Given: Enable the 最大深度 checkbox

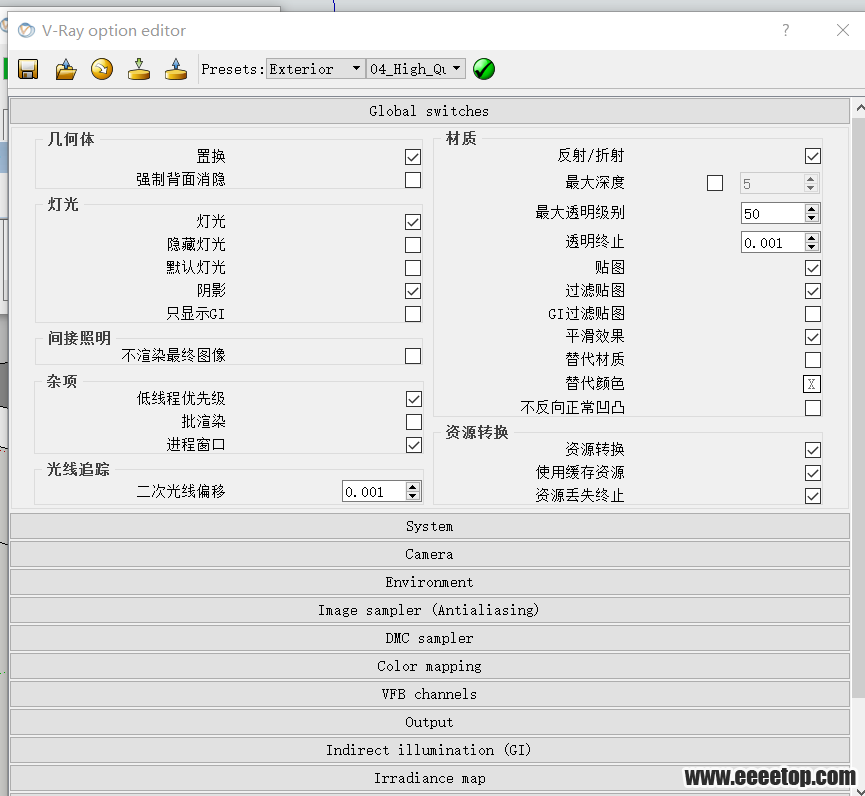Looking at the screenshot, I should point(715,183).
